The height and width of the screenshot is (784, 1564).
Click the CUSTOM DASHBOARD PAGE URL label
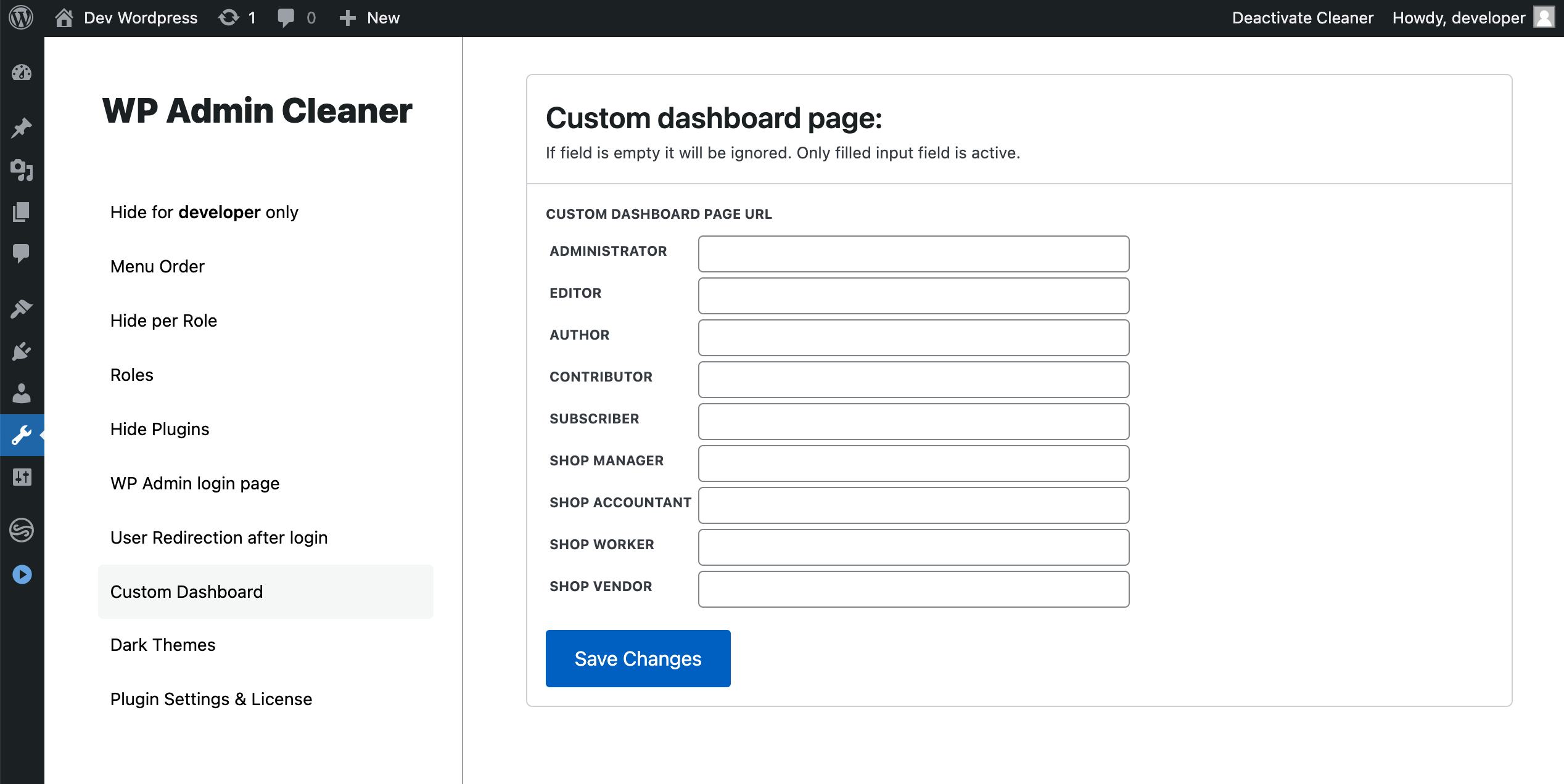(659, 214)
